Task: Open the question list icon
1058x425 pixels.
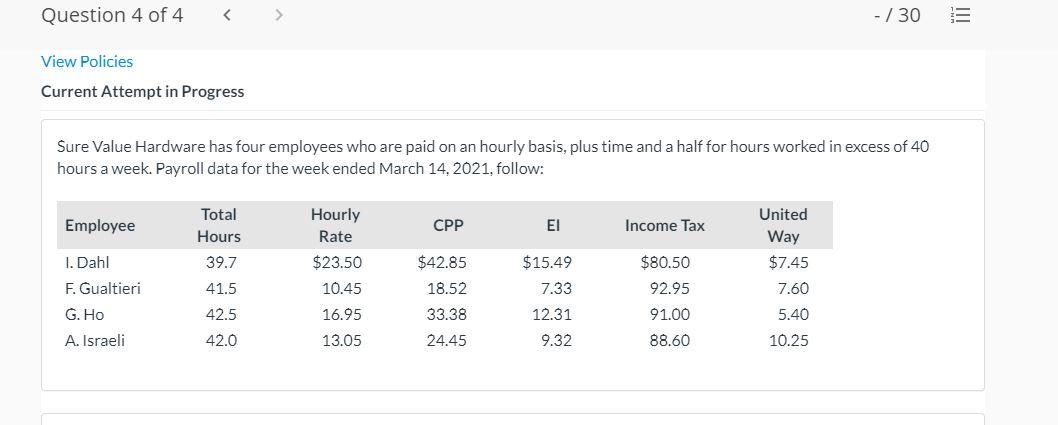Action: point(959,16)
